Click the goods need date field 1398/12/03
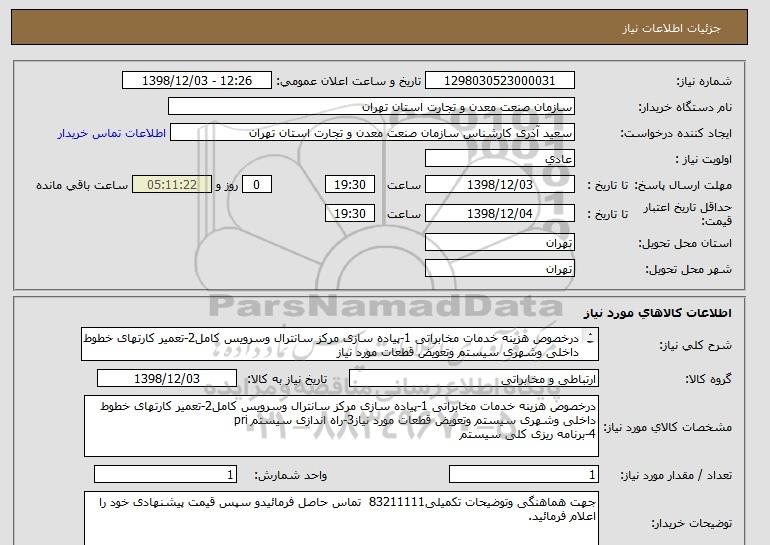Image resolution: width=770 pixels, height=545 pixels. (167, 379)
